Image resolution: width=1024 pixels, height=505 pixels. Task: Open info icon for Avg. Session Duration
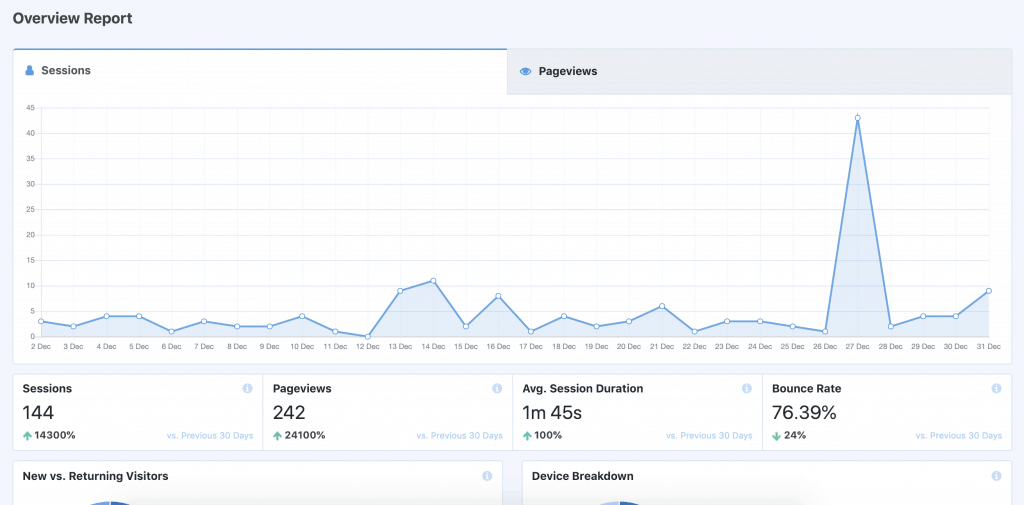pos(746,389)
